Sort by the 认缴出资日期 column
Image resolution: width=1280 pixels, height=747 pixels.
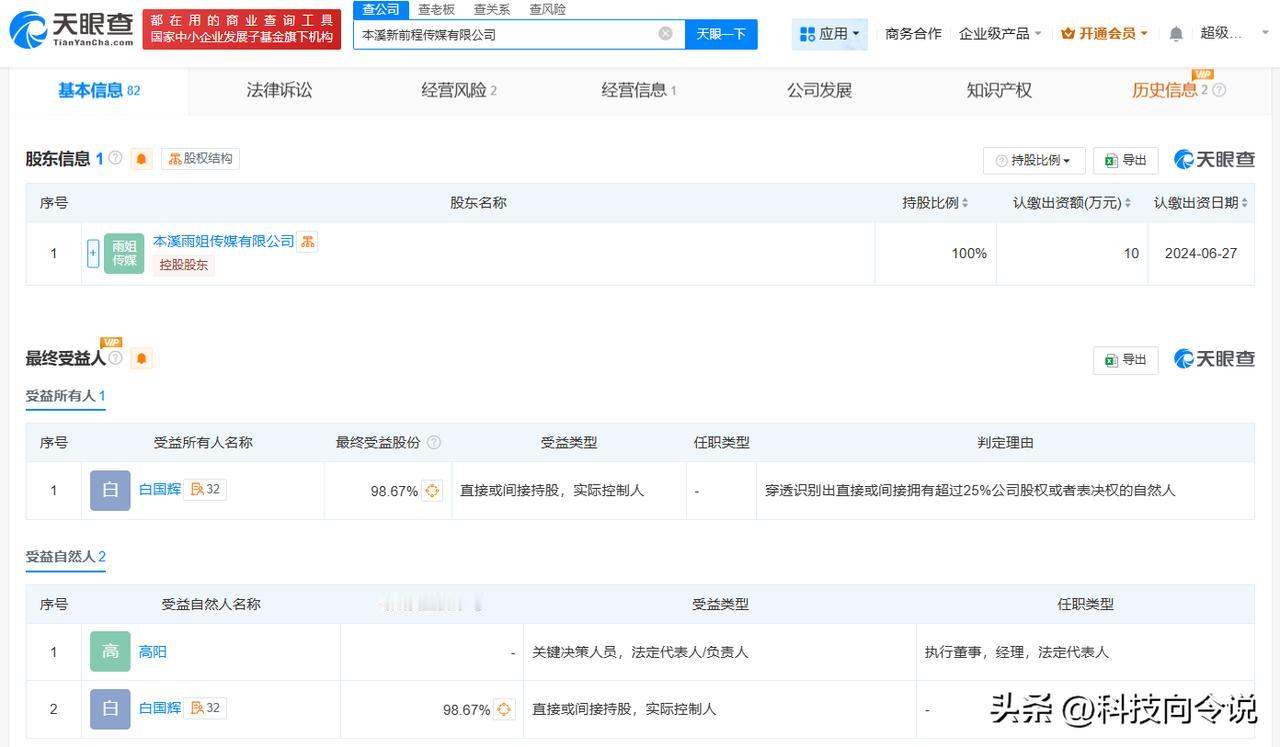click(1245, 203)
